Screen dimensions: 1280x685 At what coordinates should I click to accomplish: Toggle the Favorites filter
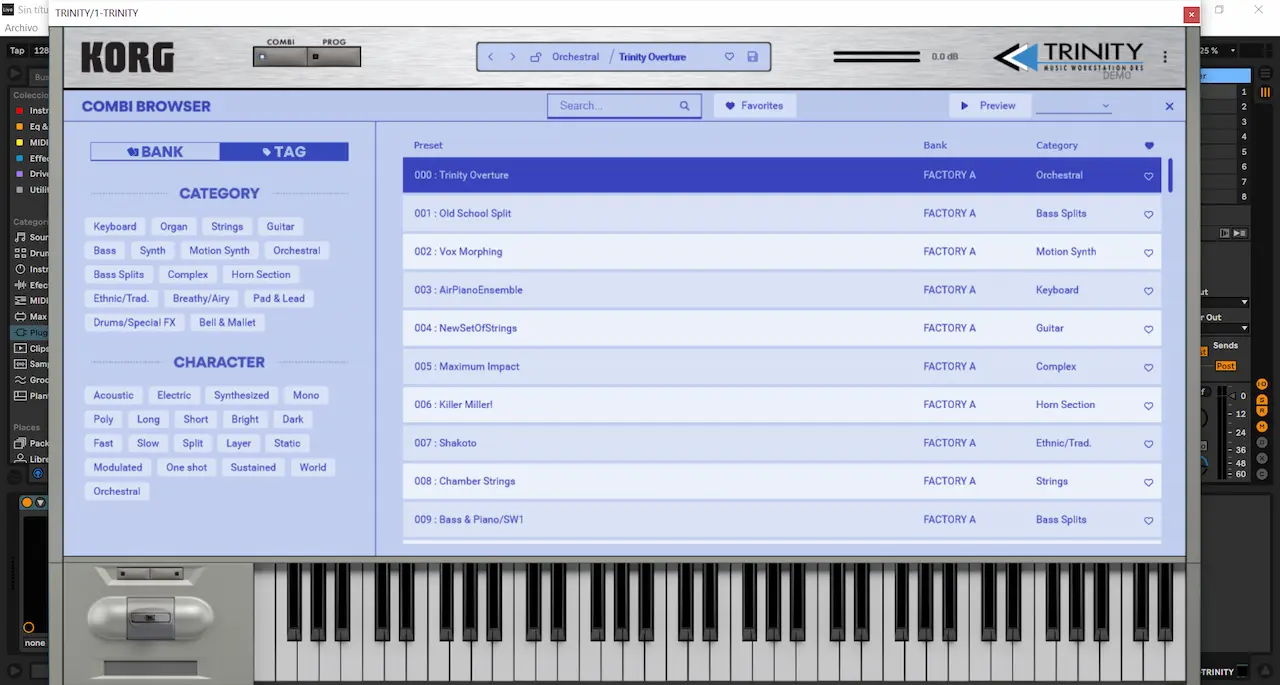(755, 105)
